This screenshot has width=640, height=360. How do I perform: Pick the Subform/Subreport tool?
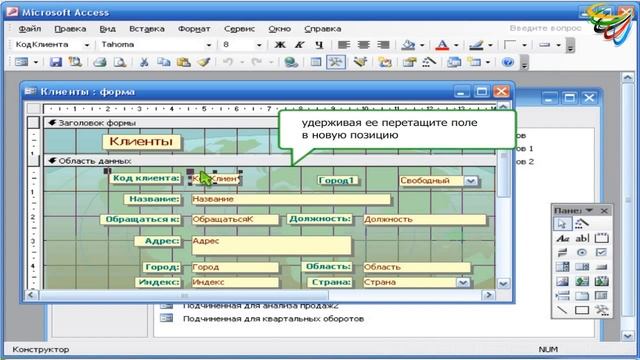[x=602, y=296]
